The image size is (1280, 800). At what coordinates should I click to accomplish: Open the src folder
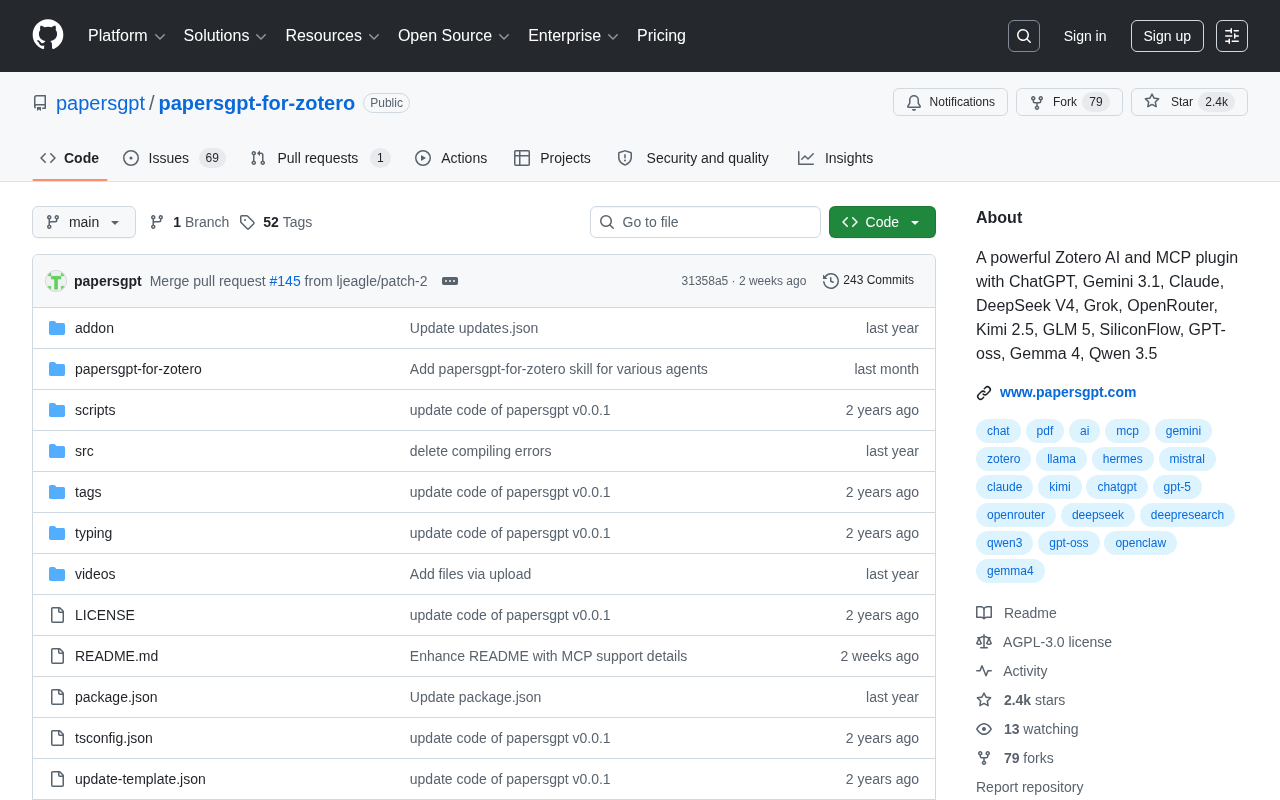point(84,451)
